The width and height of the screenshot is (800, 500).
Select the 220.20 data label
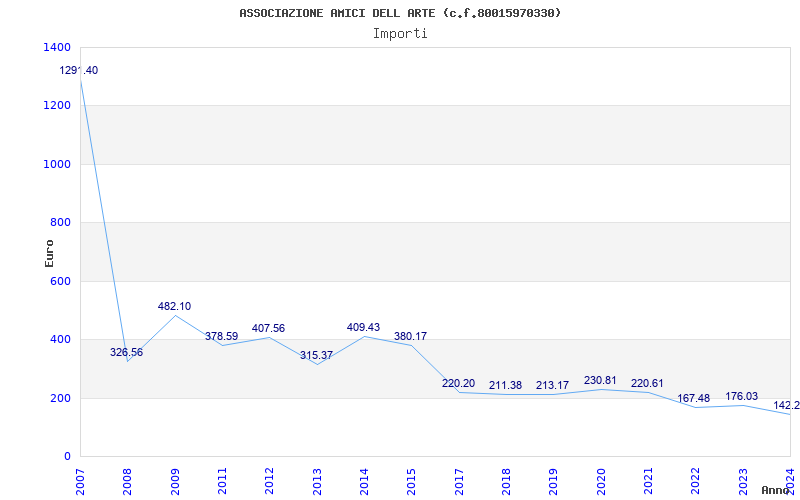point(458,383)
